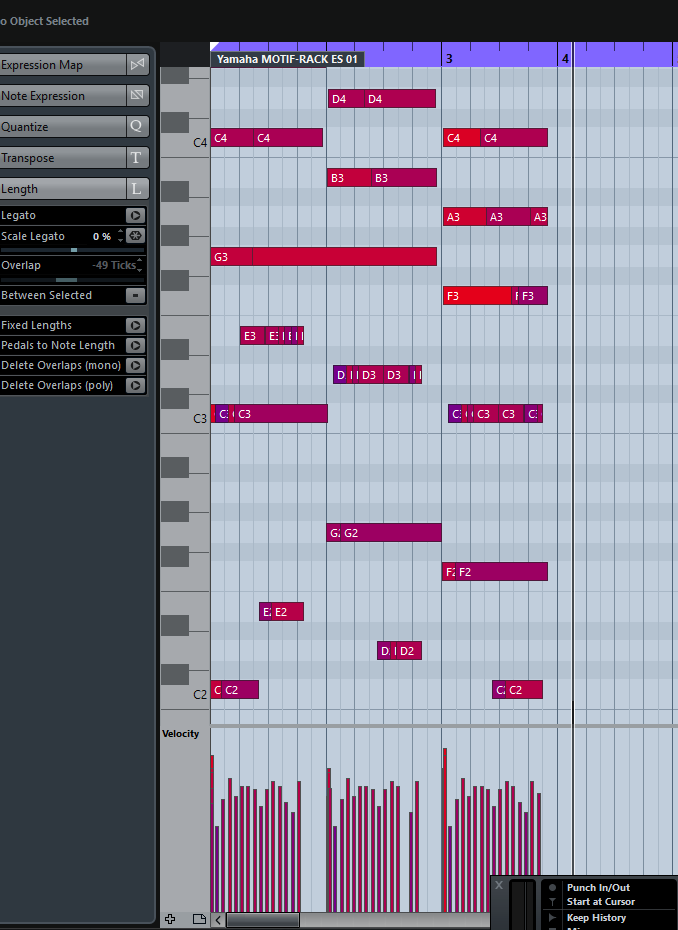Click the C3 piano key

(x=185, y=419)
